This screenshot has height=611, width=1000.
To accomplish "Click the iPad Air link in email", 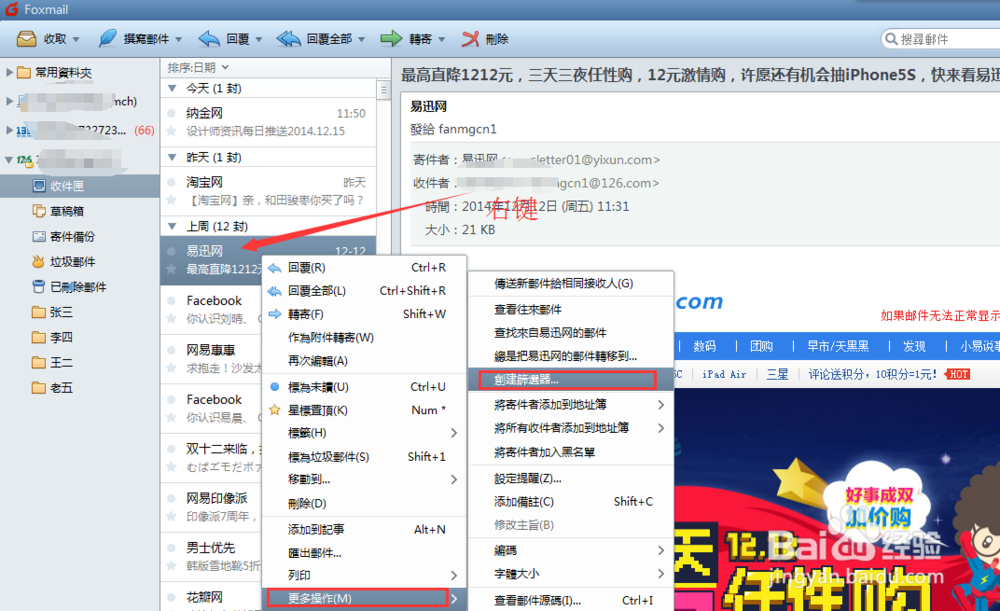I will 724,374.
